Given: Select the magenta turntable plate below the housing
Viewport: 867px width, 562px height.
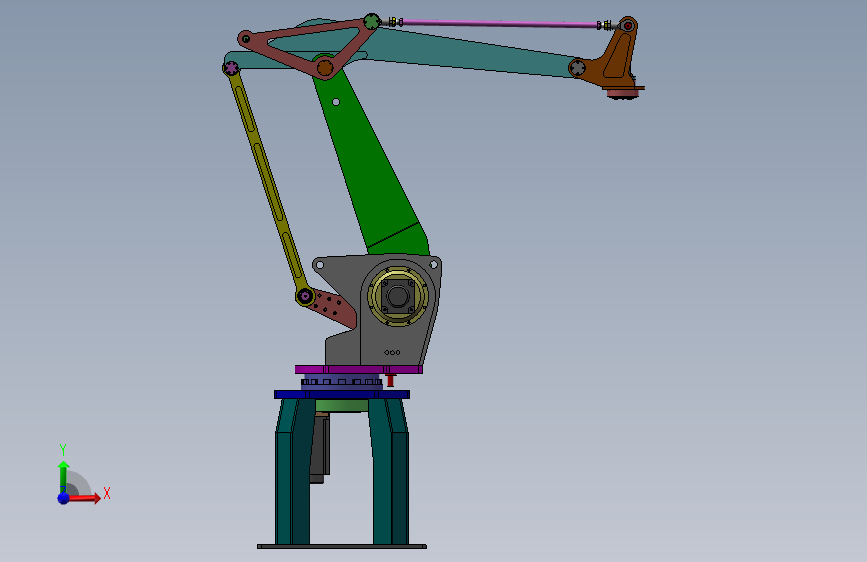Looking at the screenshot, I should click(x=359, y=370).
